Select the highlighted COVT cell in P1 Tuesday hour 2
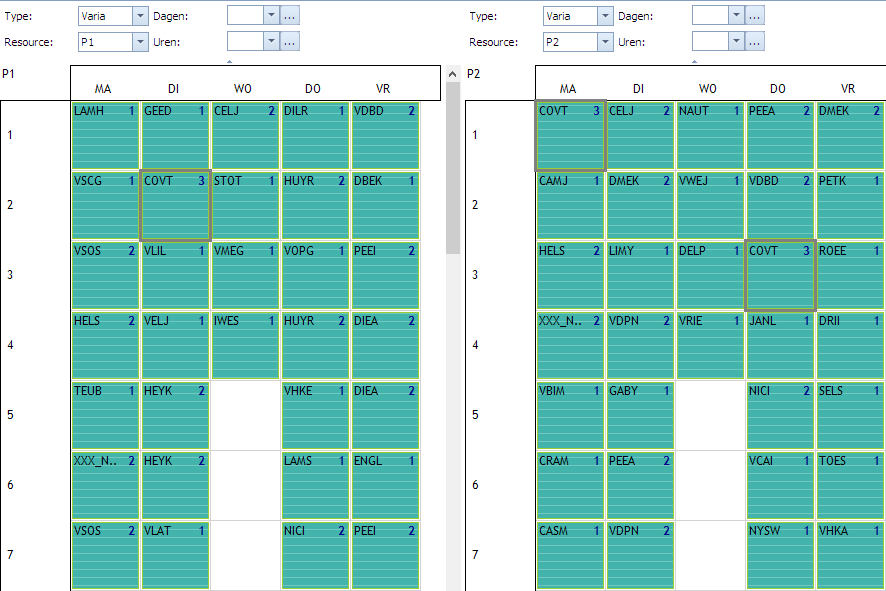 (x=175, y=206)
